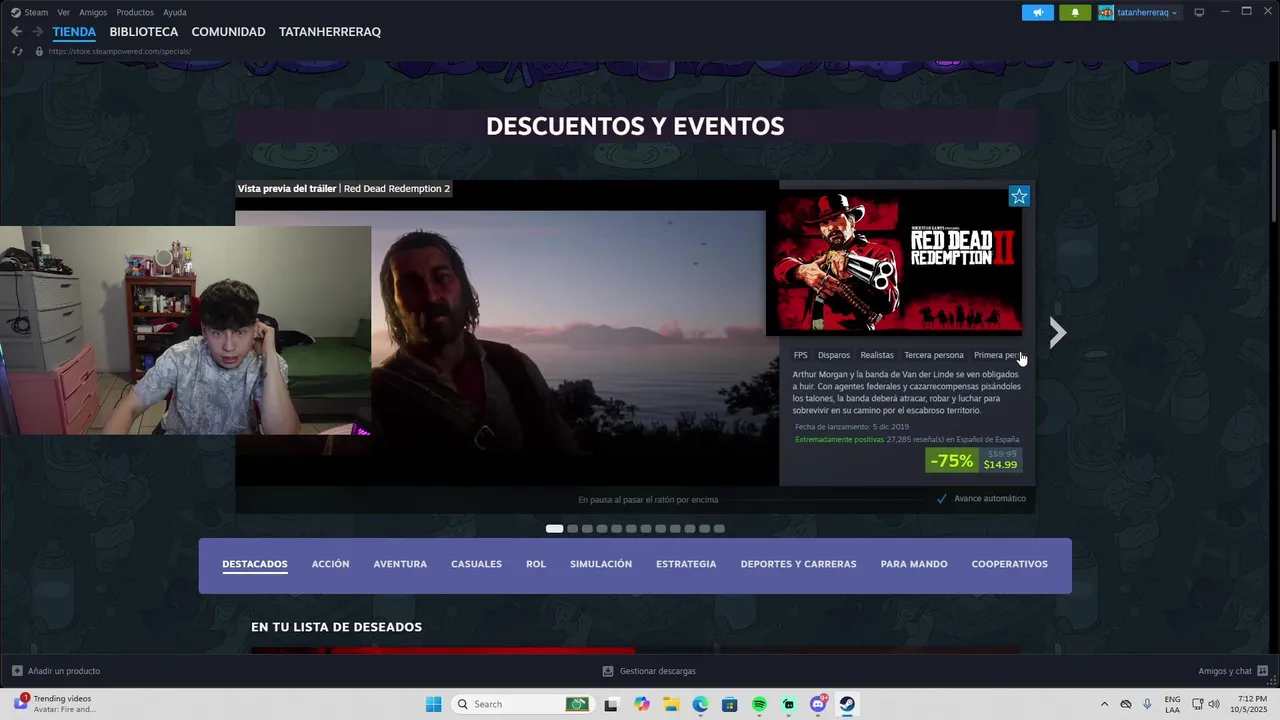
Task: Open the Amigos menu
Action: pos(93,12)
